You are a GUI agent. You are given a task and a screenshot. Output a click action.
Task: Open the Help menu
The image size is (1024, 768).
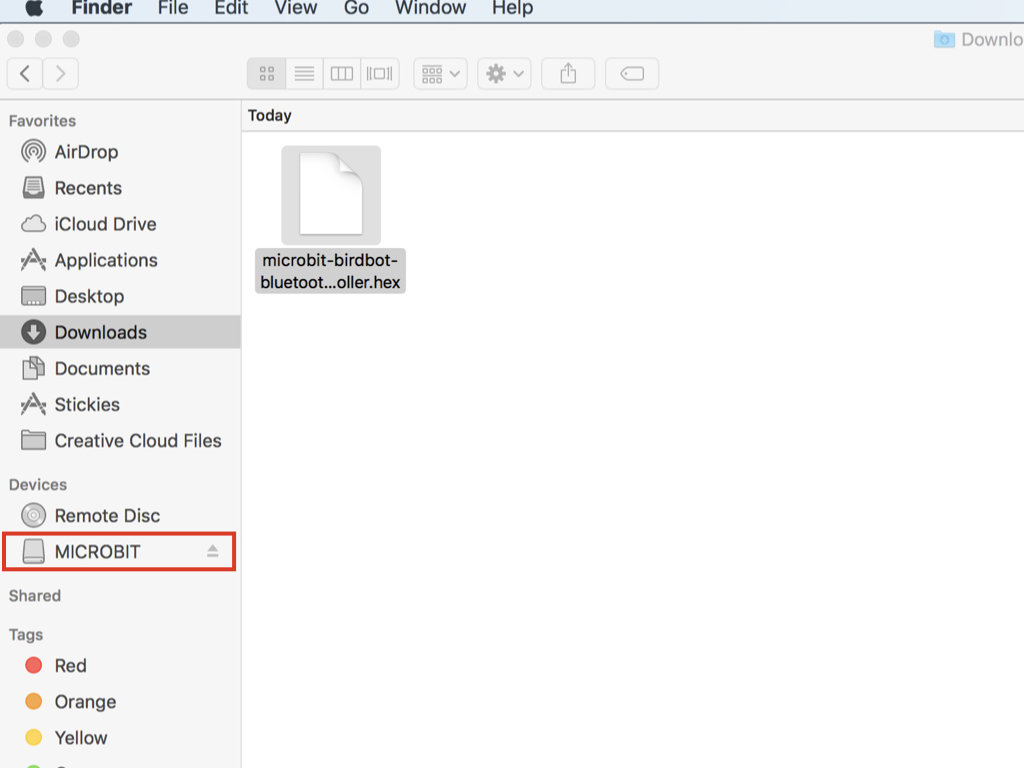pos(513,8)
